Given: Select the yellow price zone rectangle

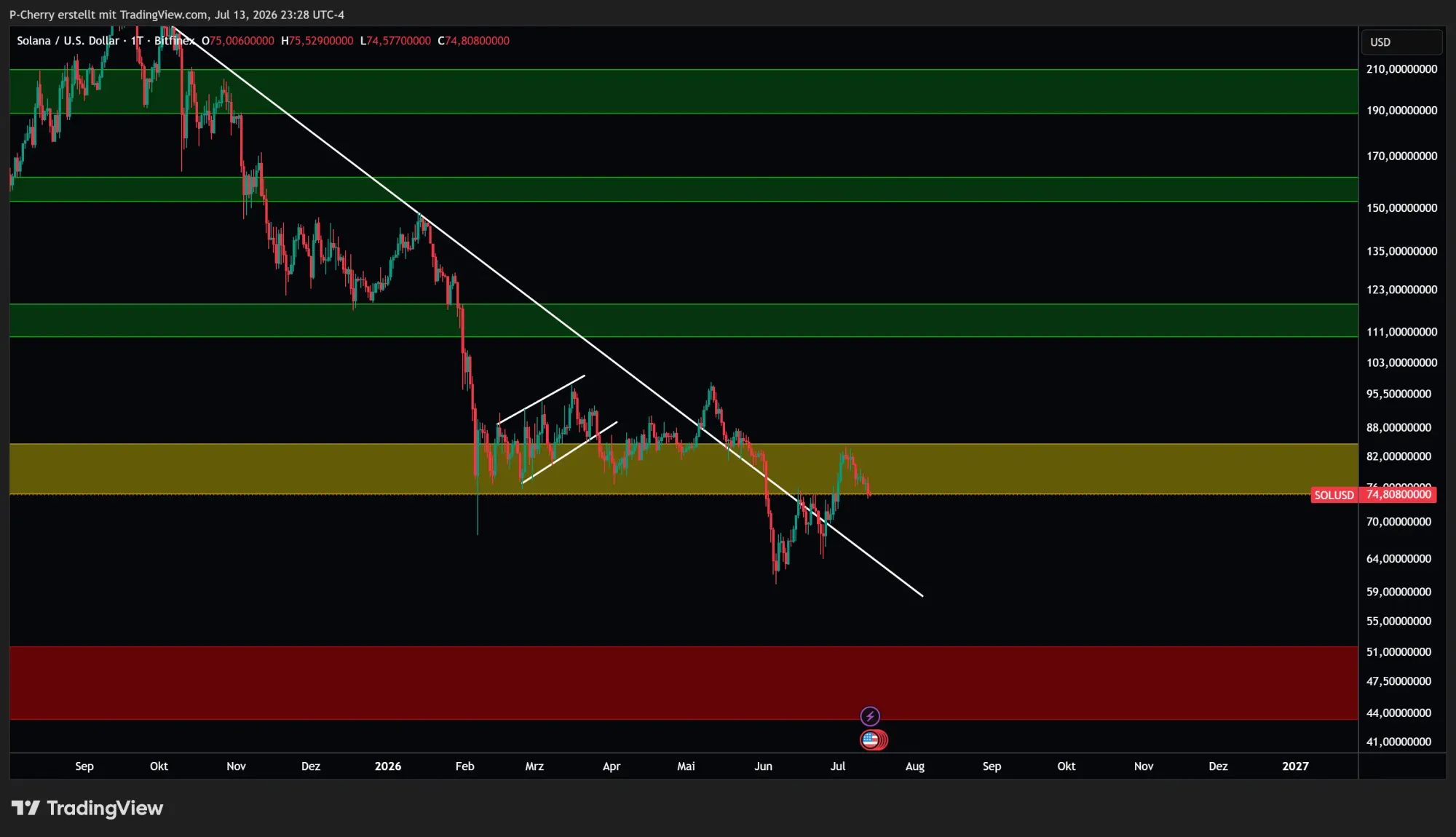Looking at the screenshot, I should tap(684, 469).
